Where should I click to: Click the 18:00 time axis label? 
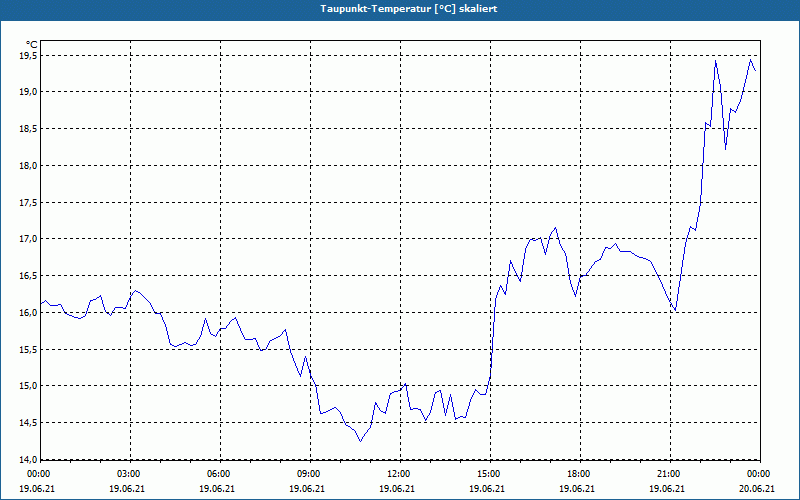click(579, 474)
